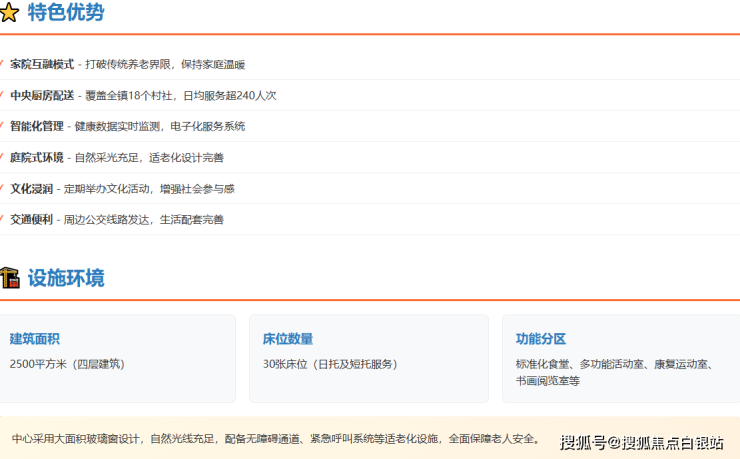Image resolution: width=740 pixels, height=459 pixels.
Task: Click the 30张床位 description text
Action: pyautogui.click(x=329, y=364)
